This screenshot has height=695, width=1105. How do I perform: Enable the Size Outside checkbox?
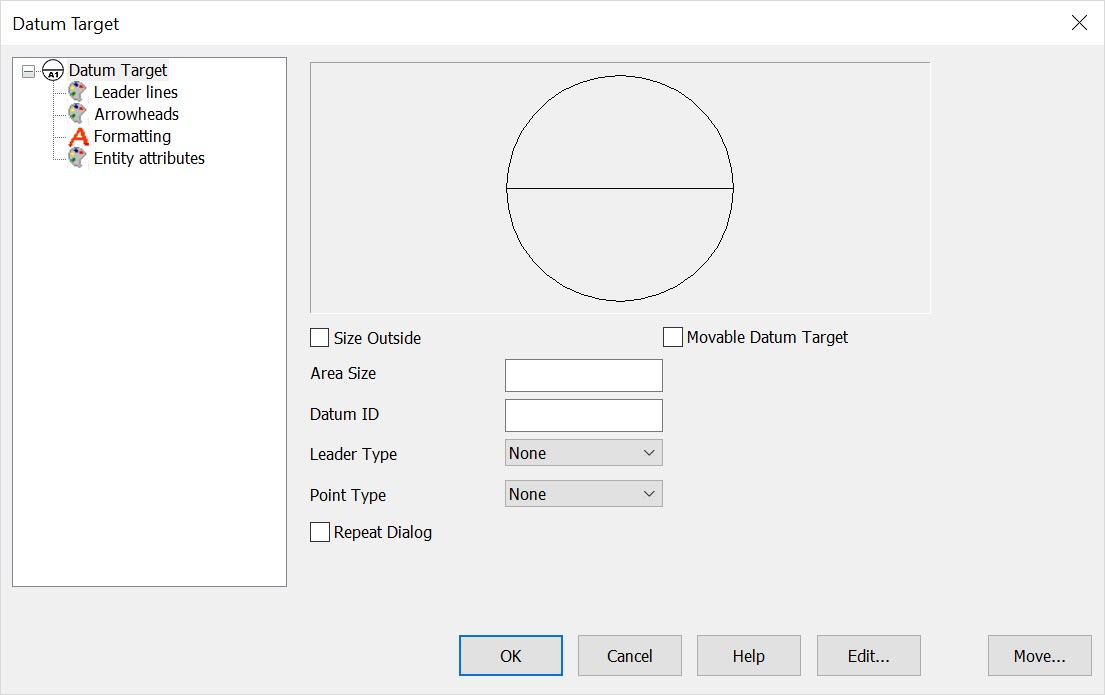pos(319,337)
